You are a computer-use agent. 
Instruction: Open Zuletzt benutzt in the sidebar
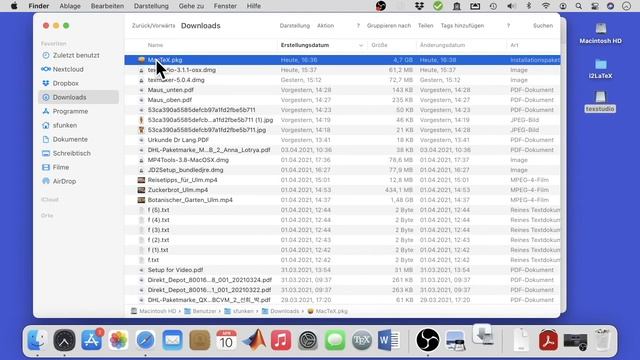(x=71, y=55)
